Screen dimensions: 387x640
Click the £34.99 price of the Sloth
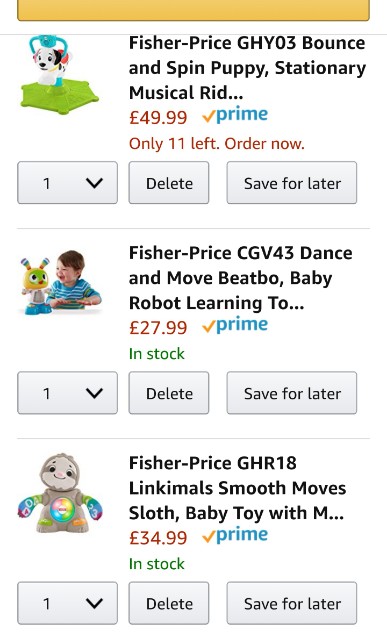tap(158, 538)
